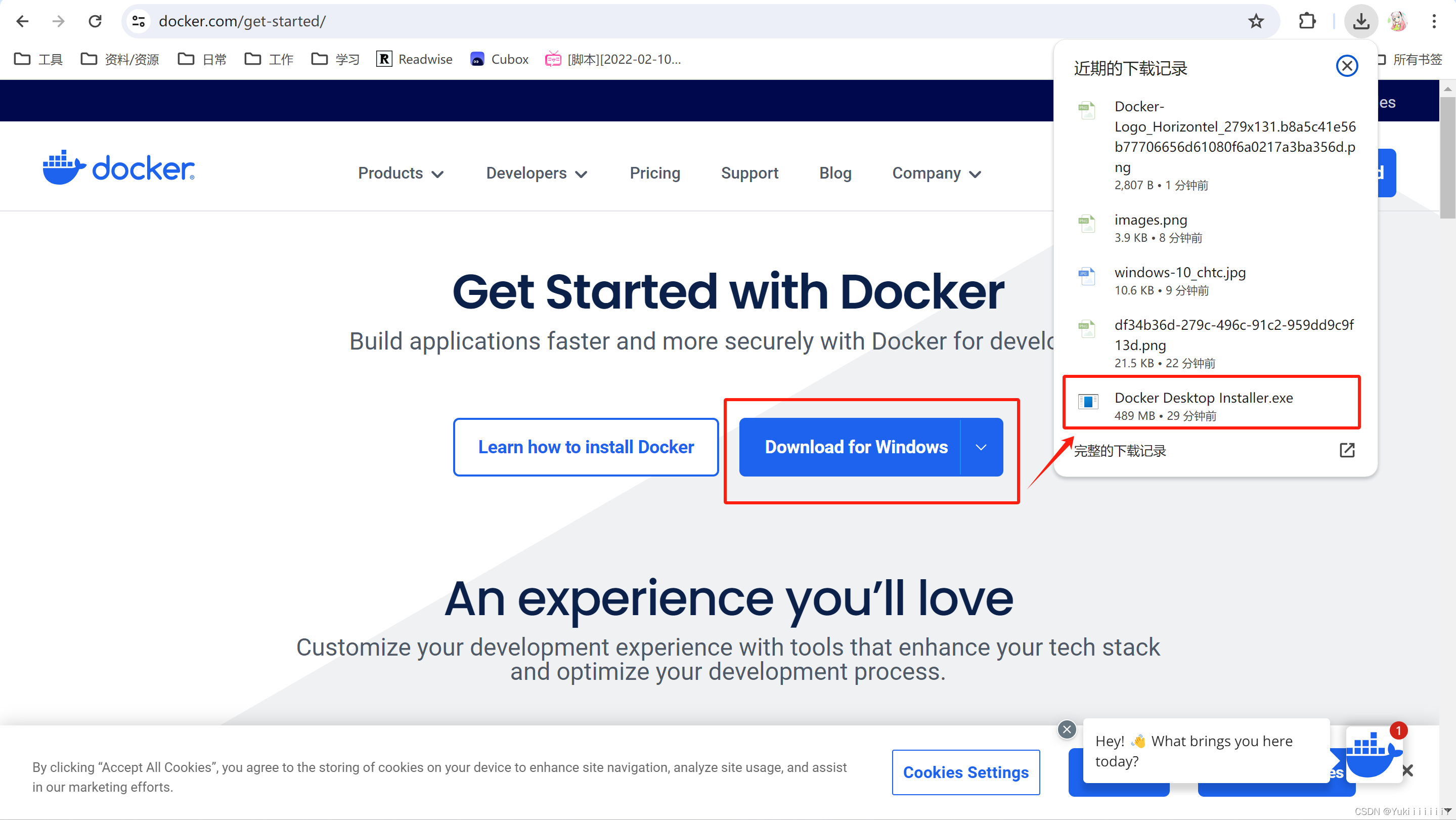Click the address bar URL docker.com/get-started/
This screenshot has height=820, width=1456.
242,21
